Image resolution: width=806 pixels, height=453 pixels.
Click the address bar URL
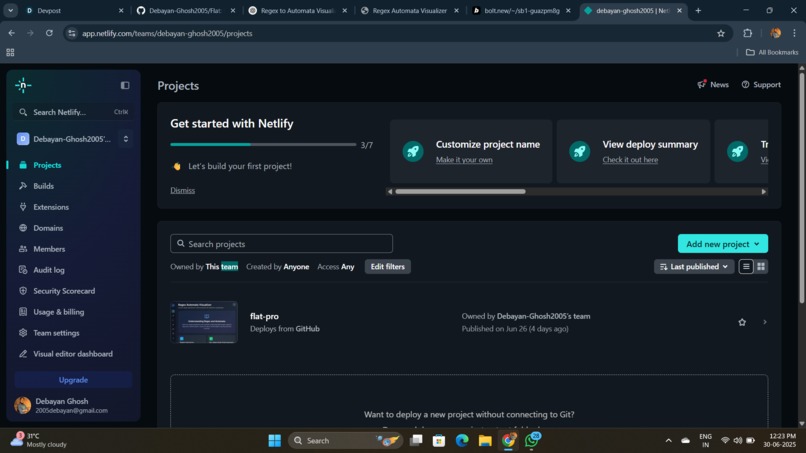(x=167, y=33)
